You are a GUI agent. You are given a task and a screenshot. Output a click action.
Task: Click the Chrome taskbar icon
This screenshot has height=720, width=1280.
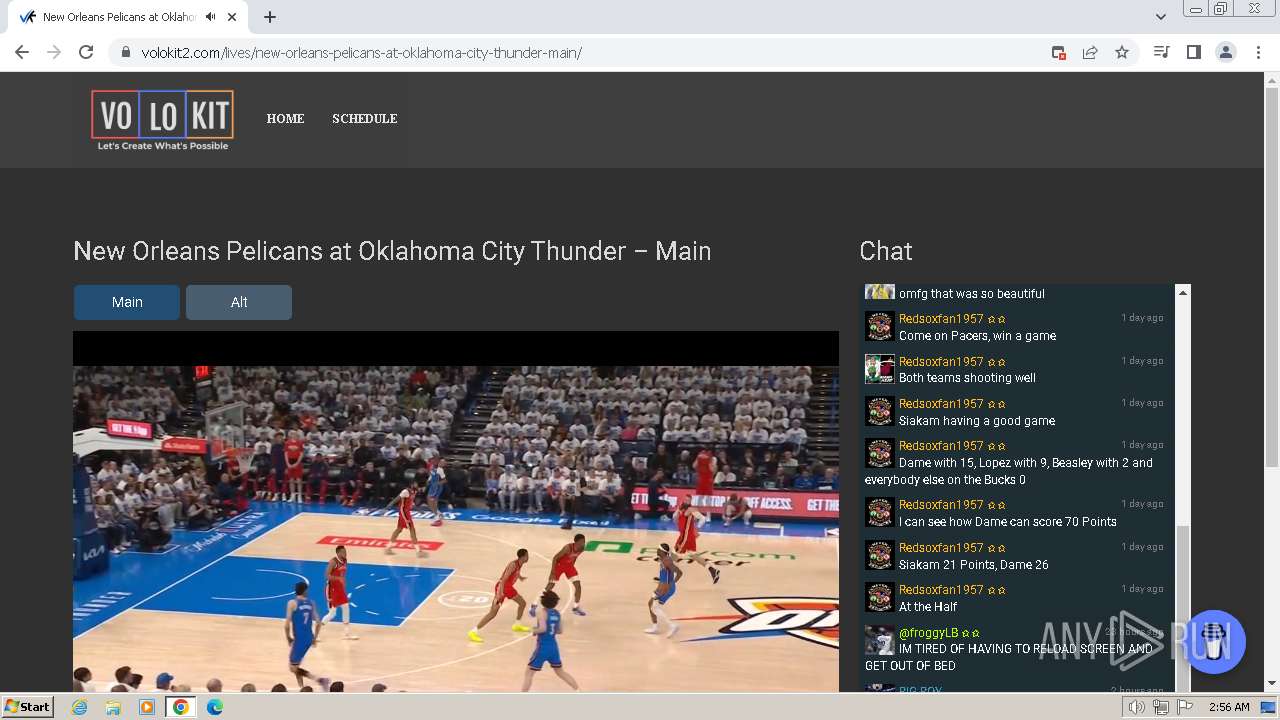pyautogui.click(x=181, y=707)
